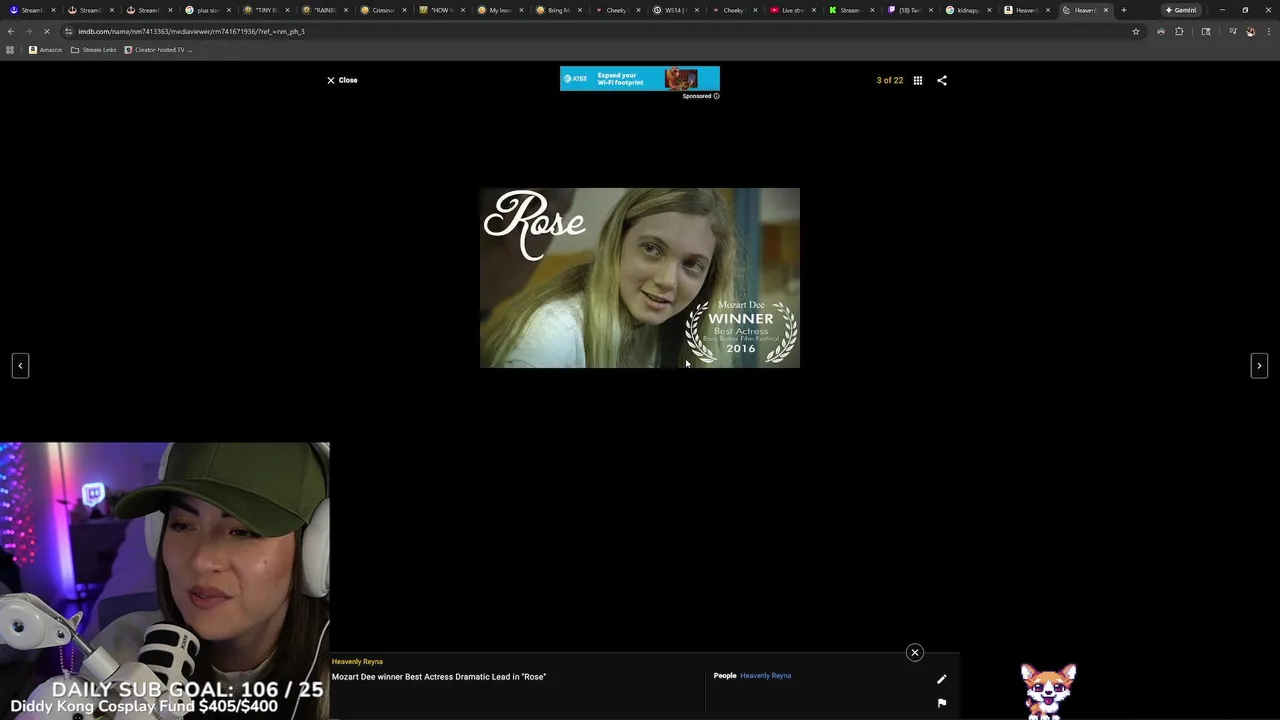The height and width of the screenshot is (720, 1280).
Task: Open the Extensions puzzle icon
Action: (x=1179, y=31)
